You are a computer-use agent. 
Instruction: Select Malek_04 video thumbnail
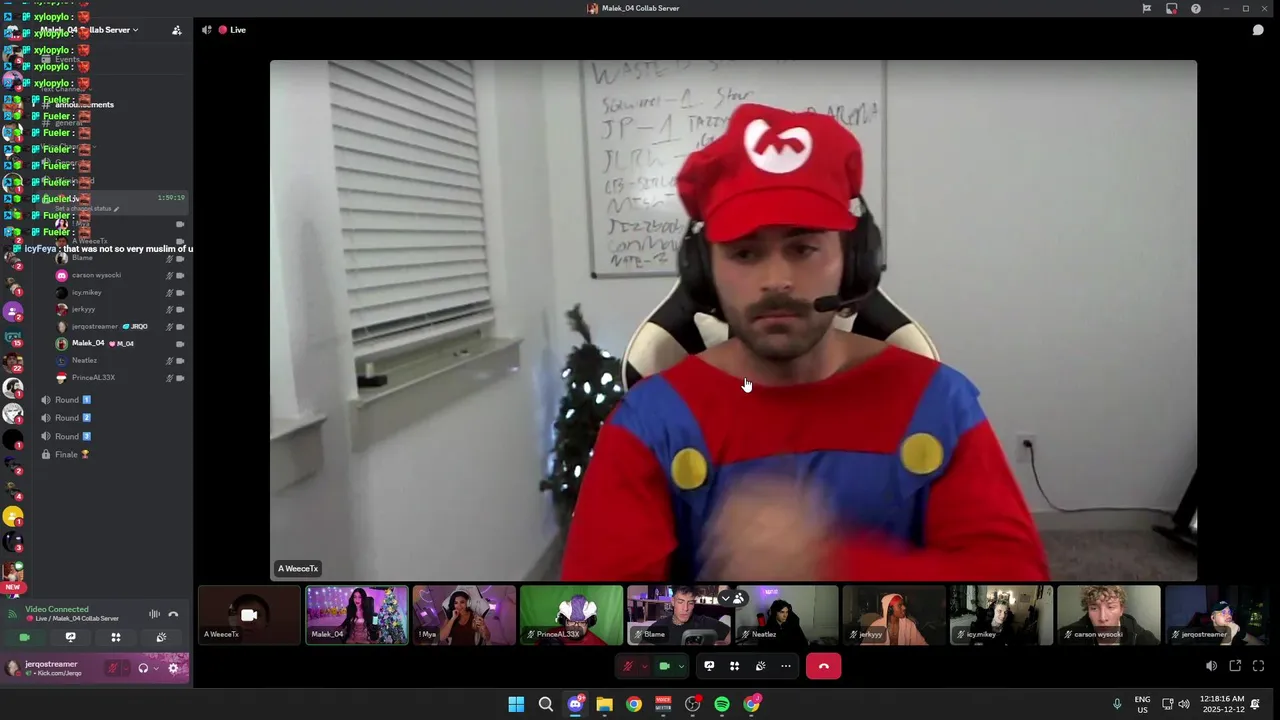pos(357,615)
